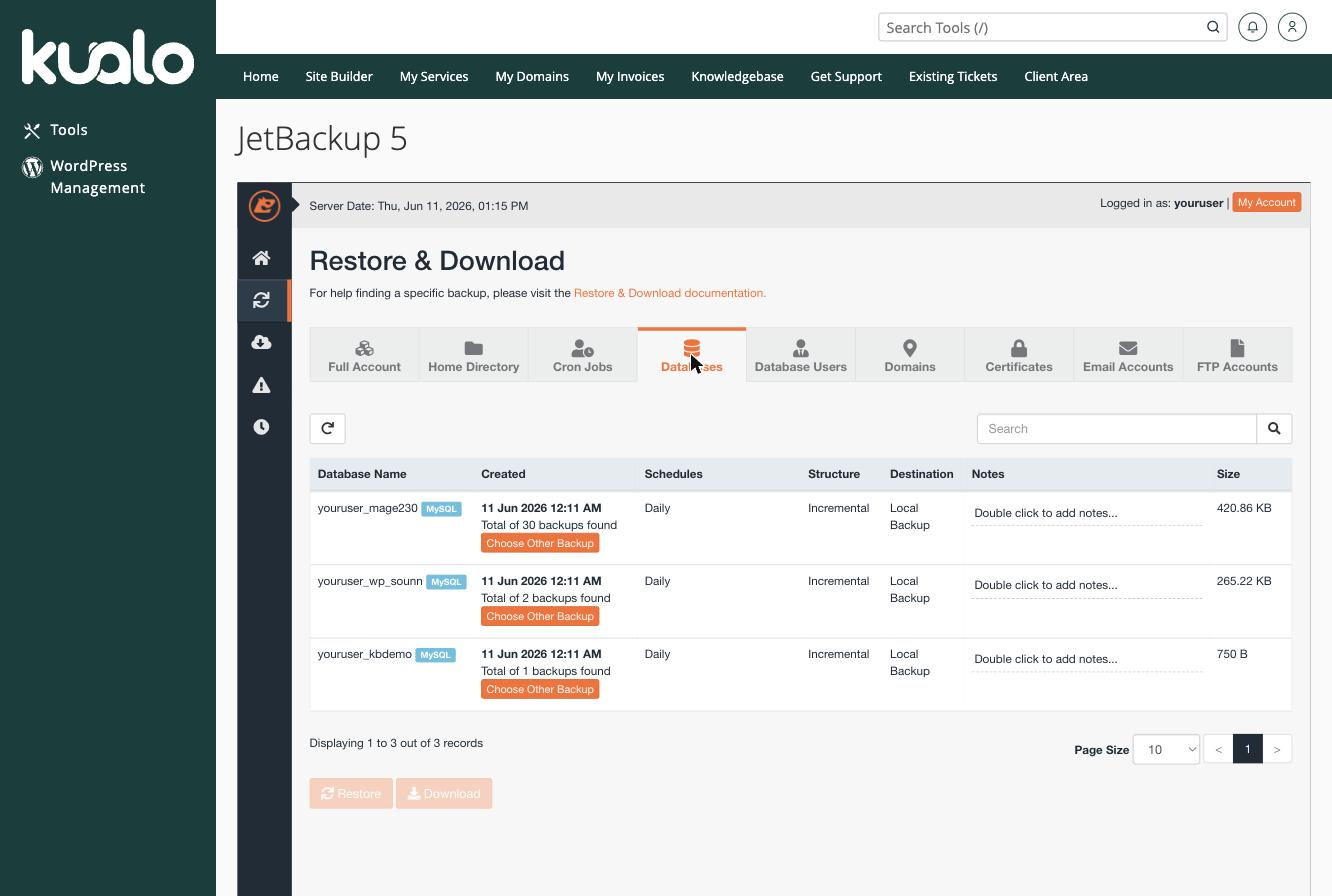Go to next page arrow
The width and height of the screenshot is (1332, 896).
1277,749
